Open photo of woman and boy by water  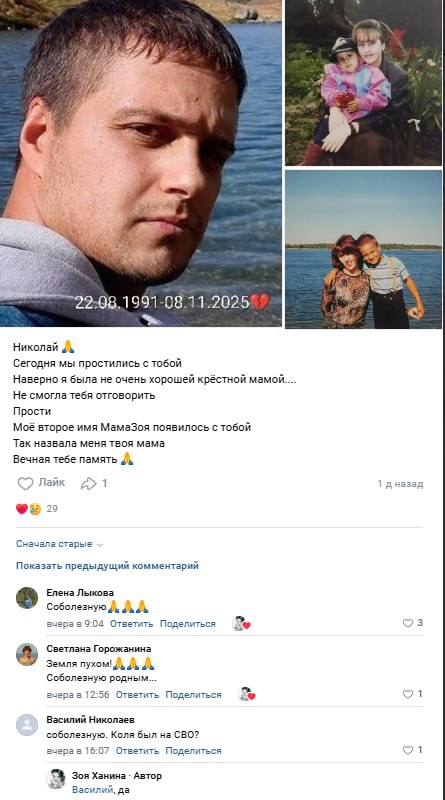coord(363,249)
